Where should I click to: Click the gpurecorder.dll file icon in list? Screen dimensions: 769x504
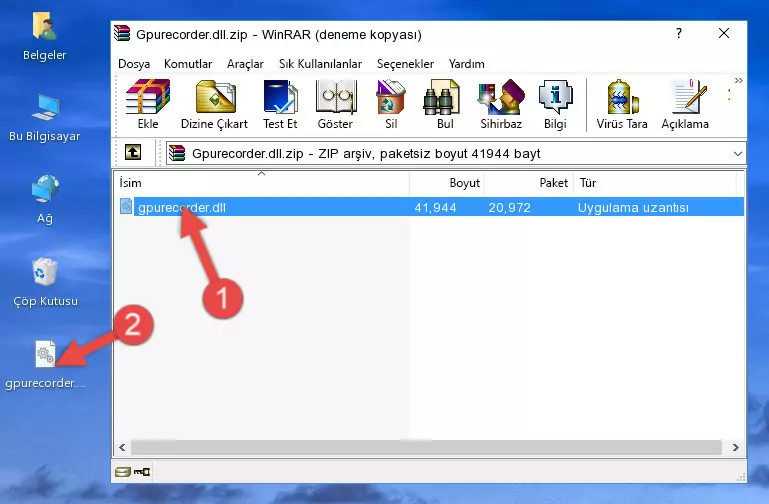point(126,206)
